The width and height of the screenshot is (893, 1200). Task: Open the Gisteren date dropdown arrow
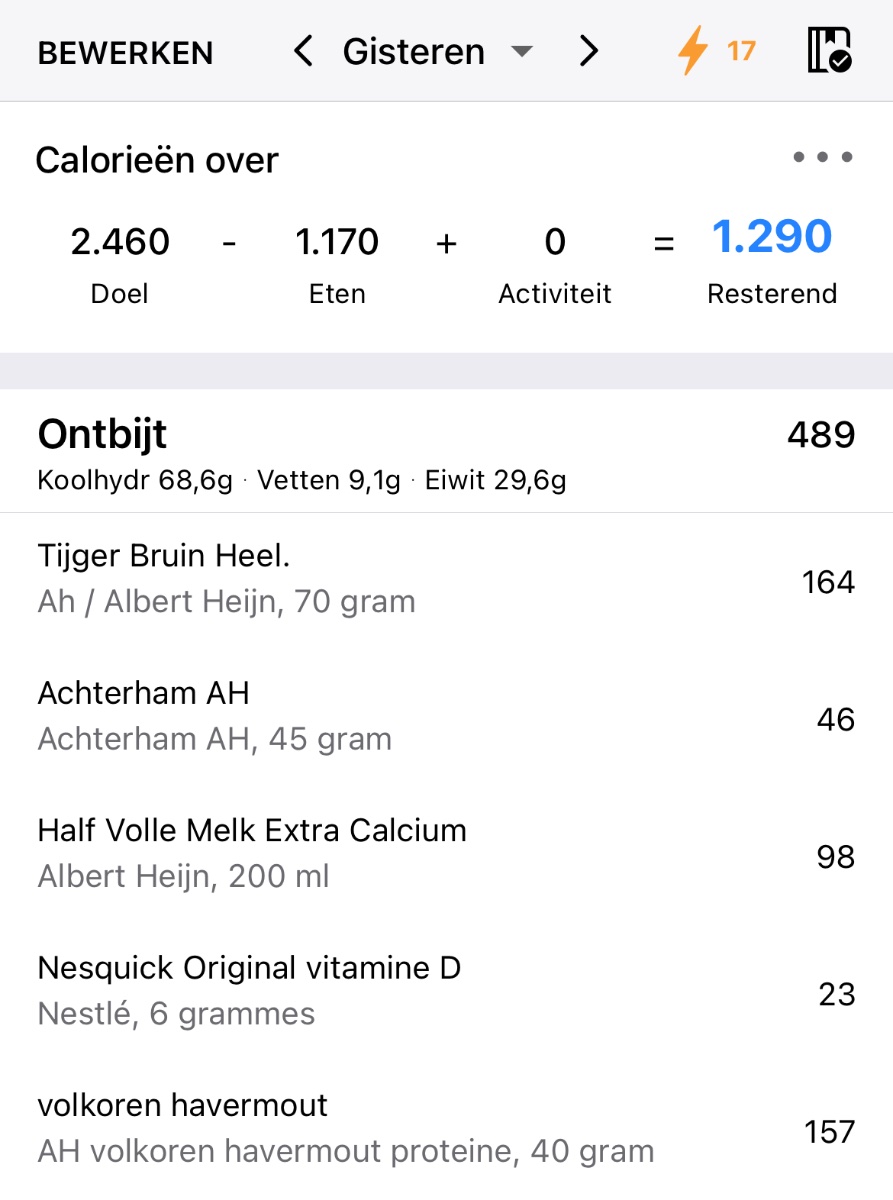522,52
